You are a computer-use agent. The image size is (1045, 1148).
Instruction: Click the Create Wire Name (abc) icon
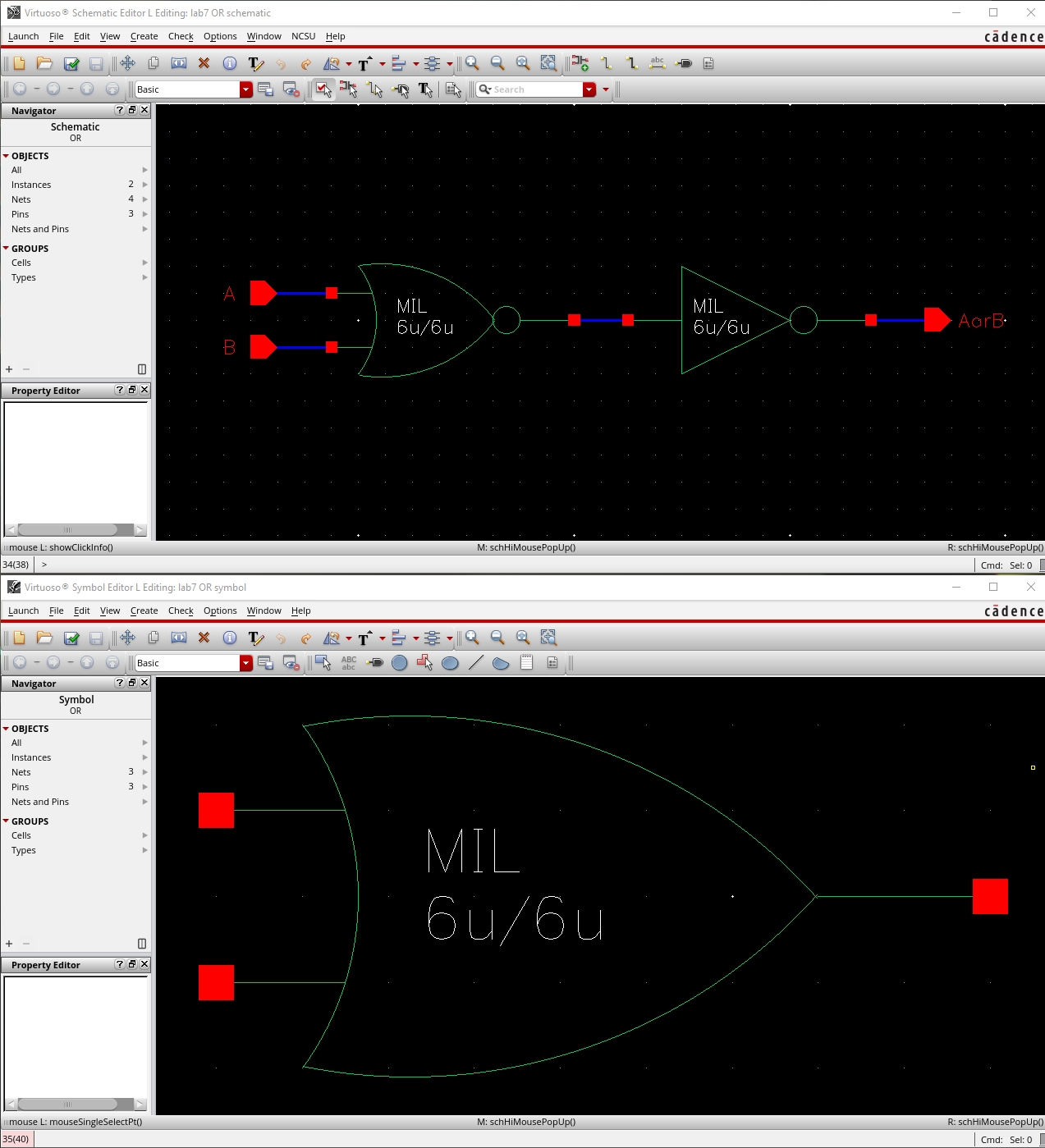click(x=657, y=63)
